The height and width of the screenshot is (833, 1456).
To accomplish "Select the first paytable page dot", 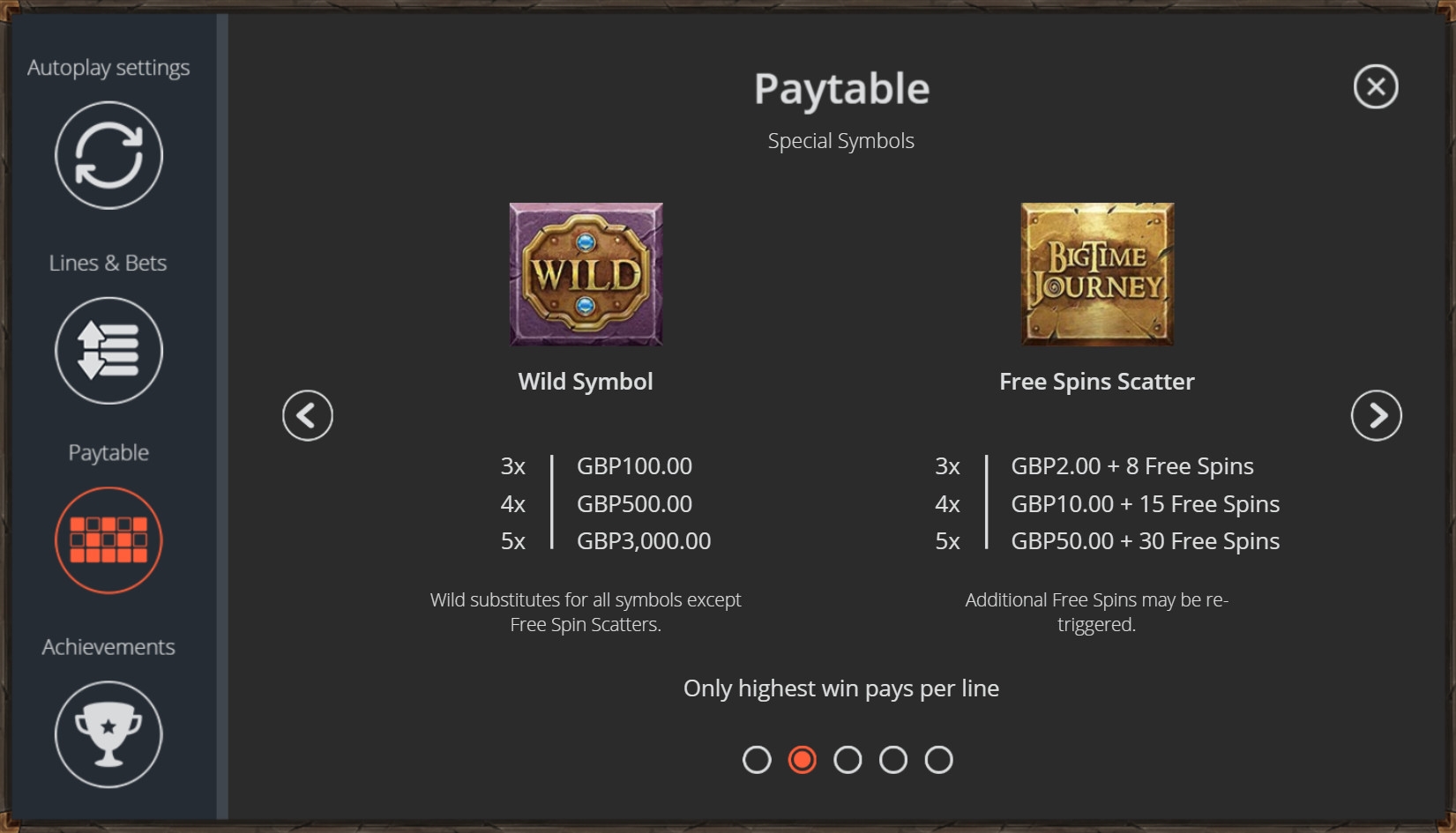I will pyautogui.click(x=757, y=760).
